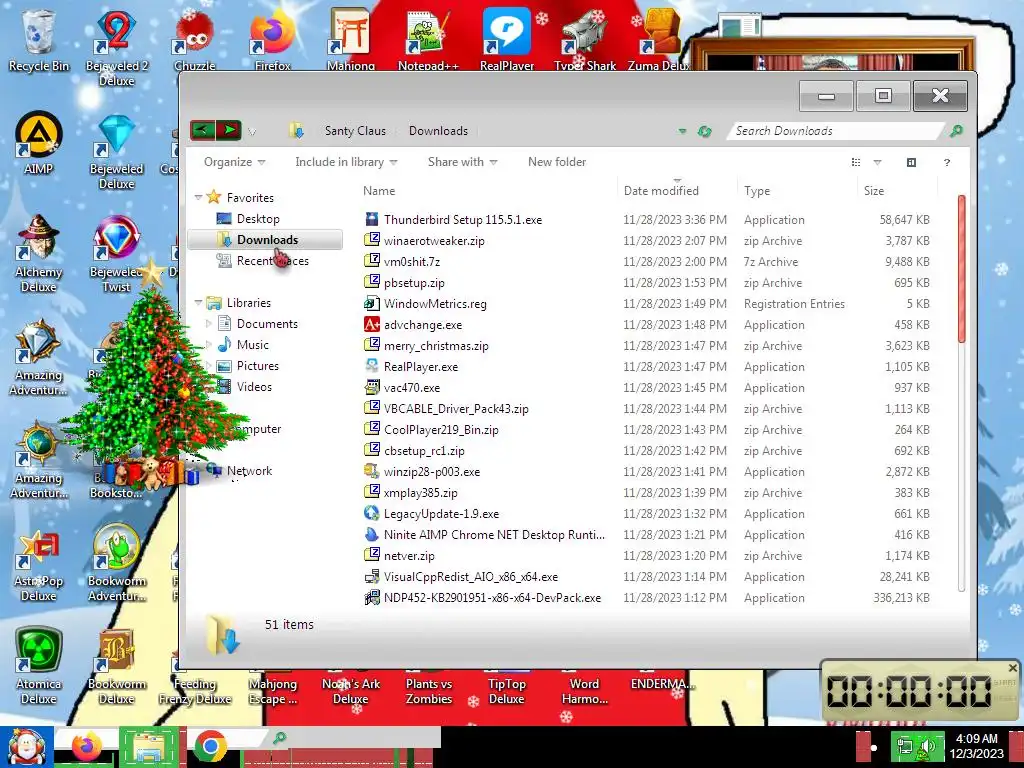Select advchange.exe file icon
This screenshot has width=1024, height=768.
click(x=372, y=325)
